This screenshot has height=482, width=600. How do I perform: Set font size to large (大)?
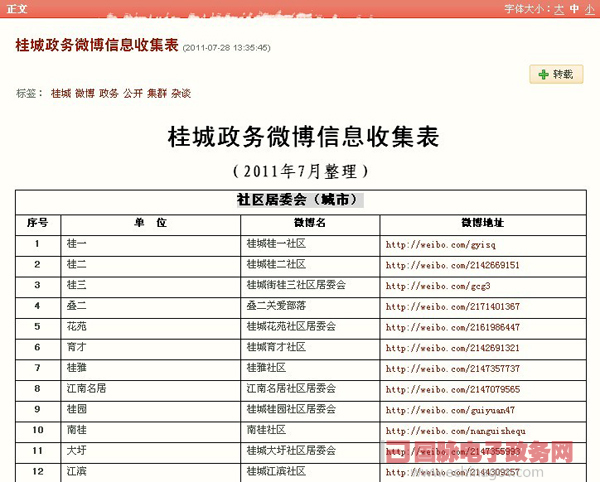pyautogui.click(x=560, y=9)
